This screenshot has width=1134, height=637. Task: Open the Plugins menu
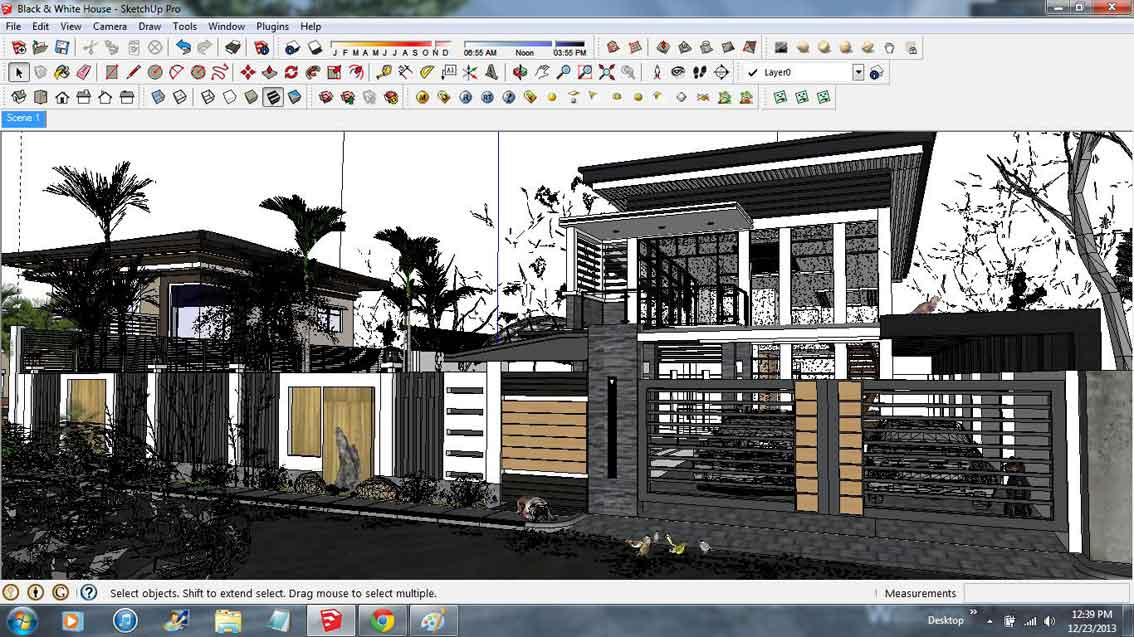273,26
